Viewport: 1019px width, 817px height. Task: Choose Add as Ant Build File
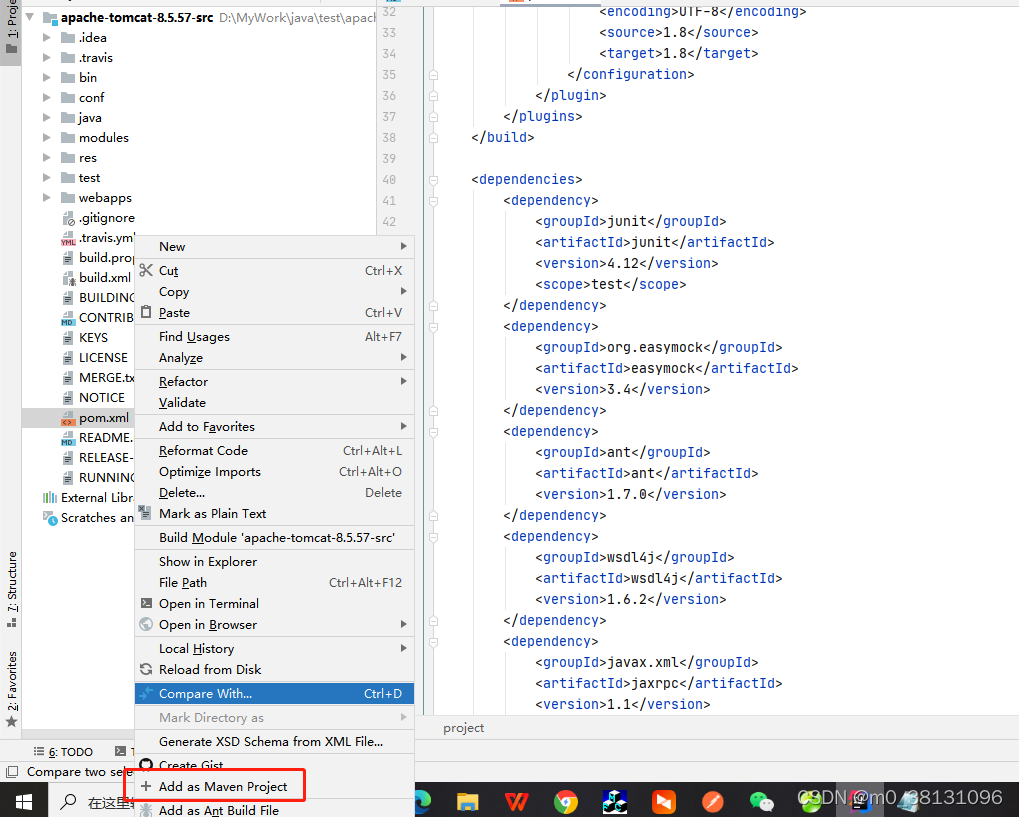[x=274, y=810]
